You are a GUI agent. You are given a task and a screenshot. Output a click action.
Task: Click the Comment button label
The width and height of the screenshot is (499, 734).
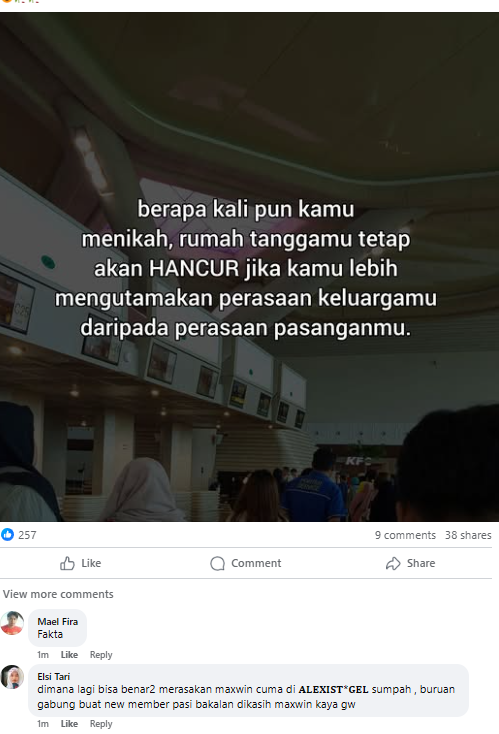(256, 563)
